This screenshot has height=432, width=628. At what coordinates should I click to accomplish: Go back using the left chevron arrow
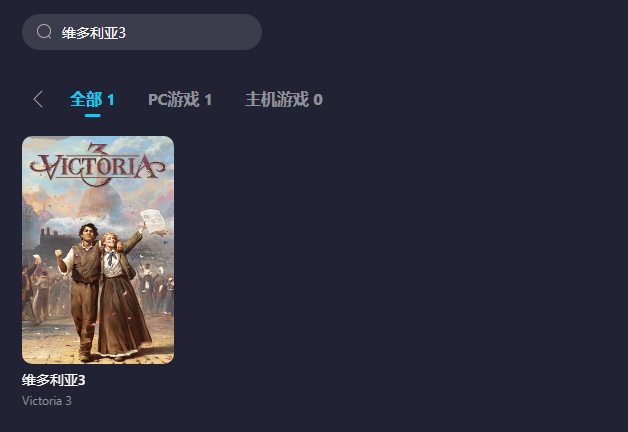point(38,99)
